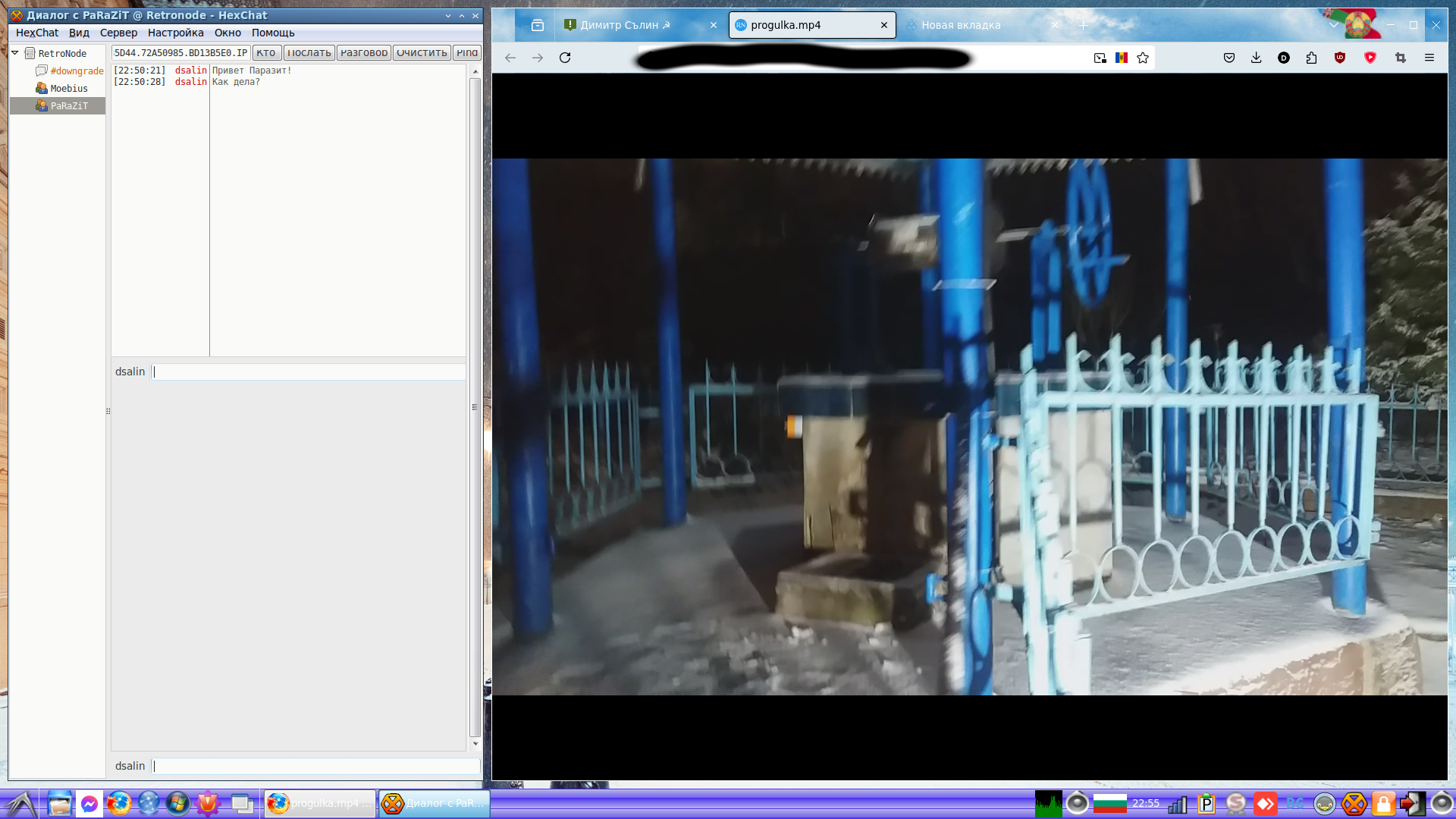Toggle the Bulgarian keyboard layout flag
1456x819 pixels.
[x=1109, y=804]
